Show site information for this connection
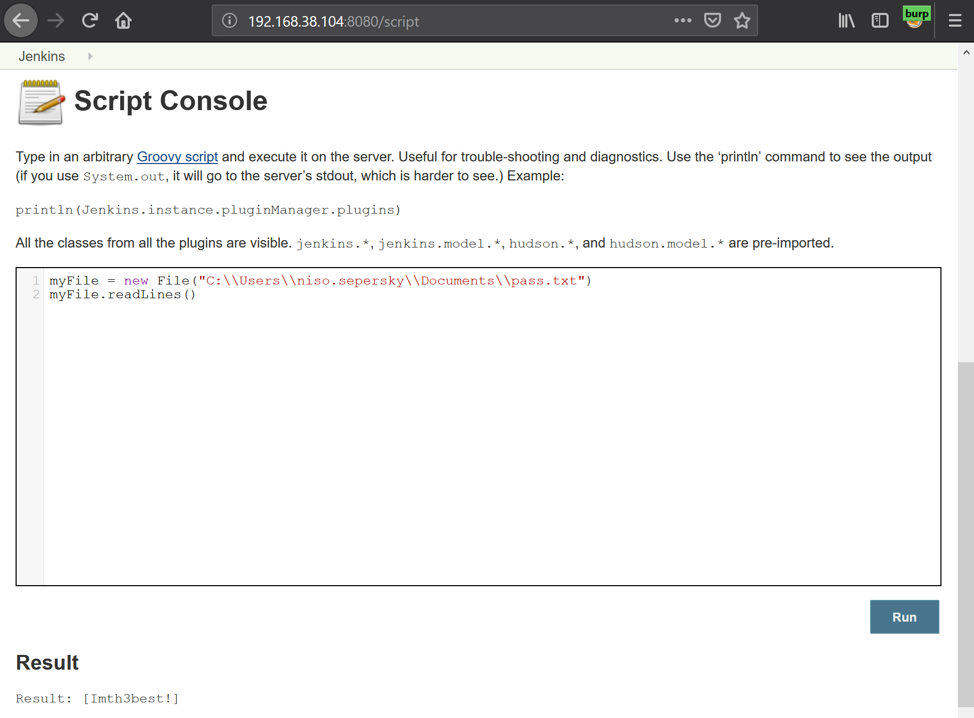Image resolution: width=974 pixels, height=718 pixels. 229,21
